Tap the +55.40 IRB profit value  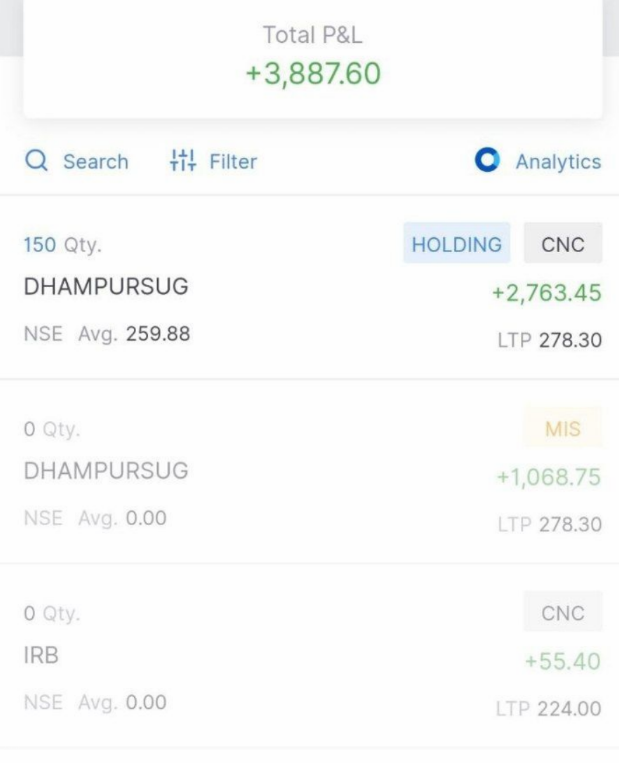(562, 662)
